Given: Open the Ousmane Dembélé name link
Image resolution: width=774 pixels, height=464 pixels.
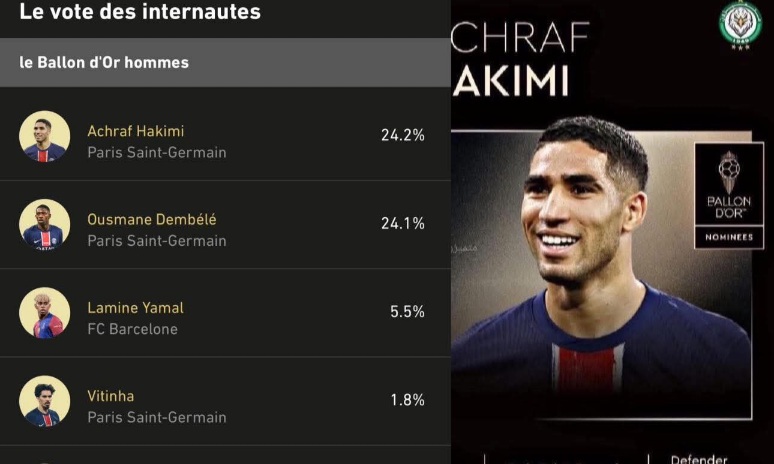Looking at the screenshot, I should (152, 219).
